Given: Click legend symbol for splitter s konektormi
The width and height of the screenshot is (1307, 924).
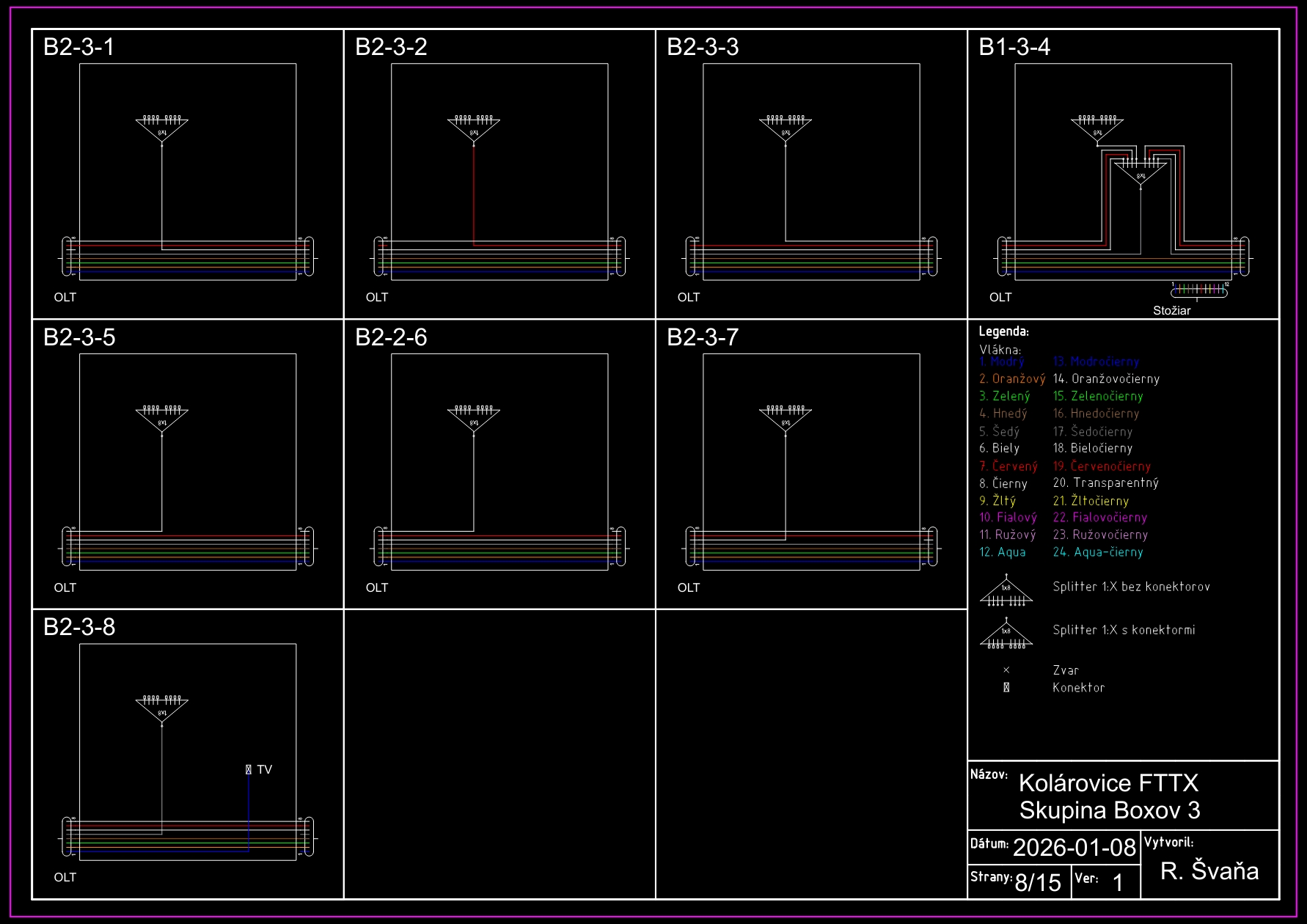Looking at the screenshot, I should [x=1006, y=635].
